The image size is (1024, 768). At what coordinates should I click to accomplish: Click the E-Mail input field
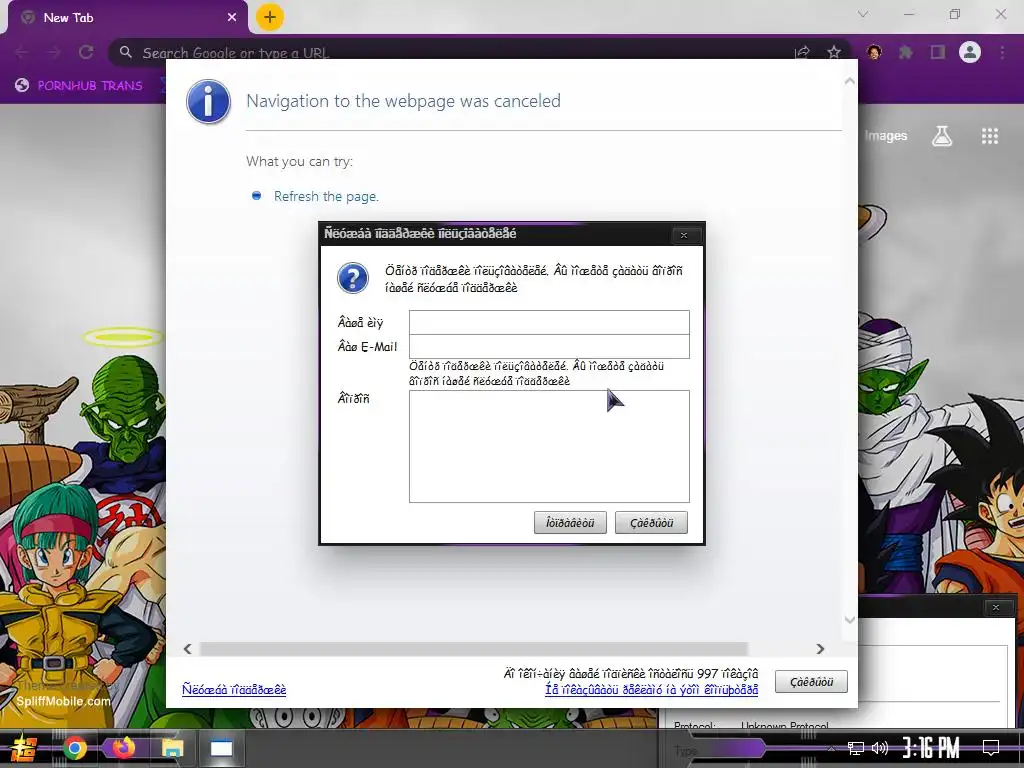pos(549,346)
